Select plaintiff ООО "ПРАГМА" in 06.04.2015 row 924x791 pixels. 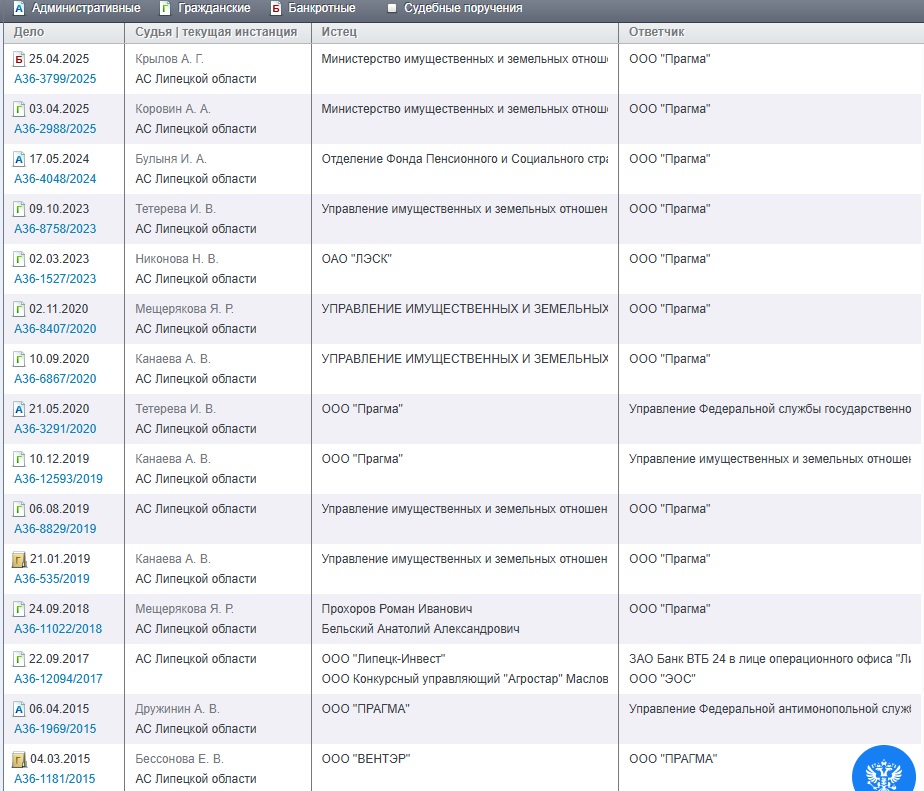365,709
